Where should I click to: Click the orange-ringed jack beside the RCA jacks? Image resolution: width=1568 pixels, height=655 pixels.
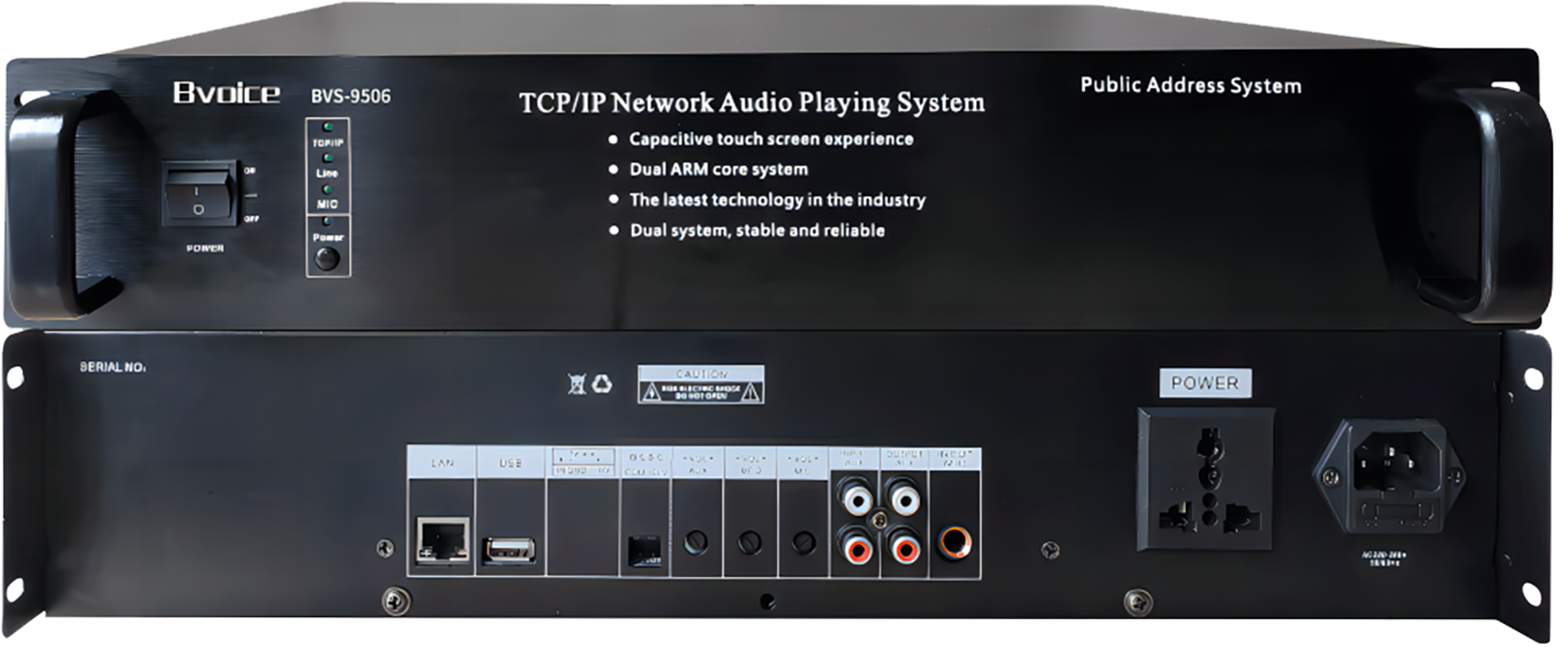954,543
